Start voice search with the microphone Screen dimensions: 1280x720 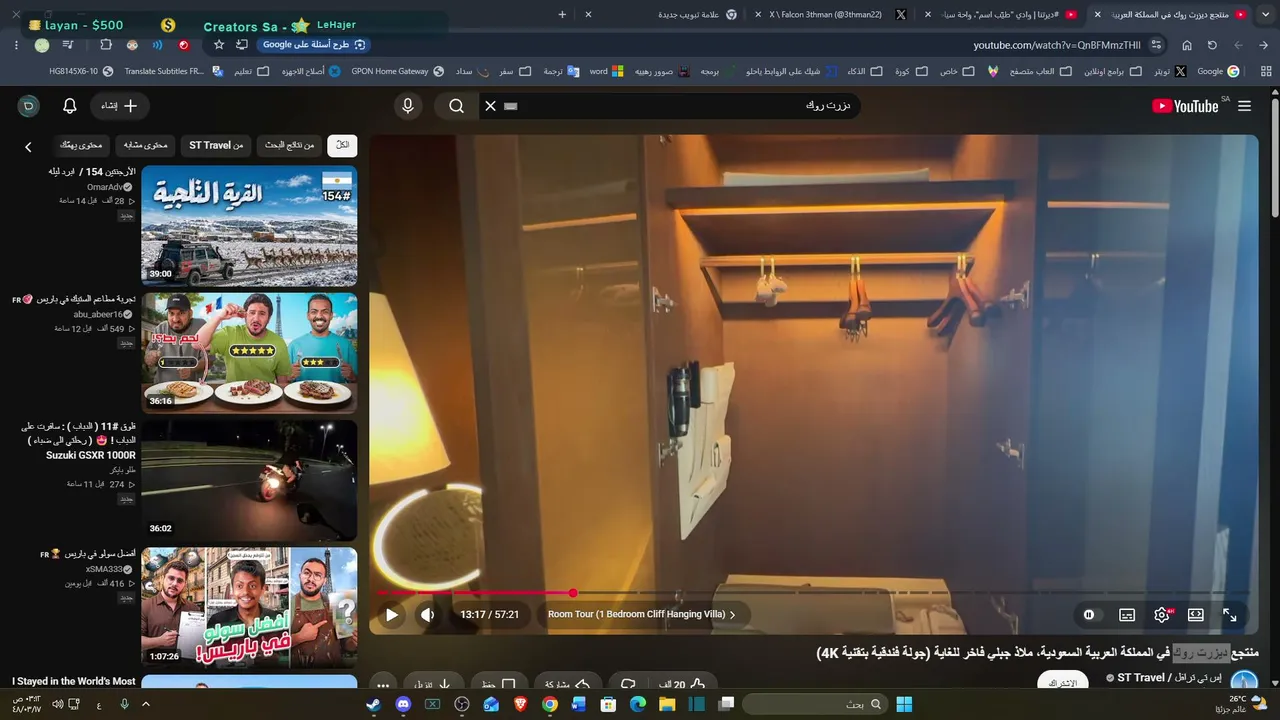(x=407, y=106)
